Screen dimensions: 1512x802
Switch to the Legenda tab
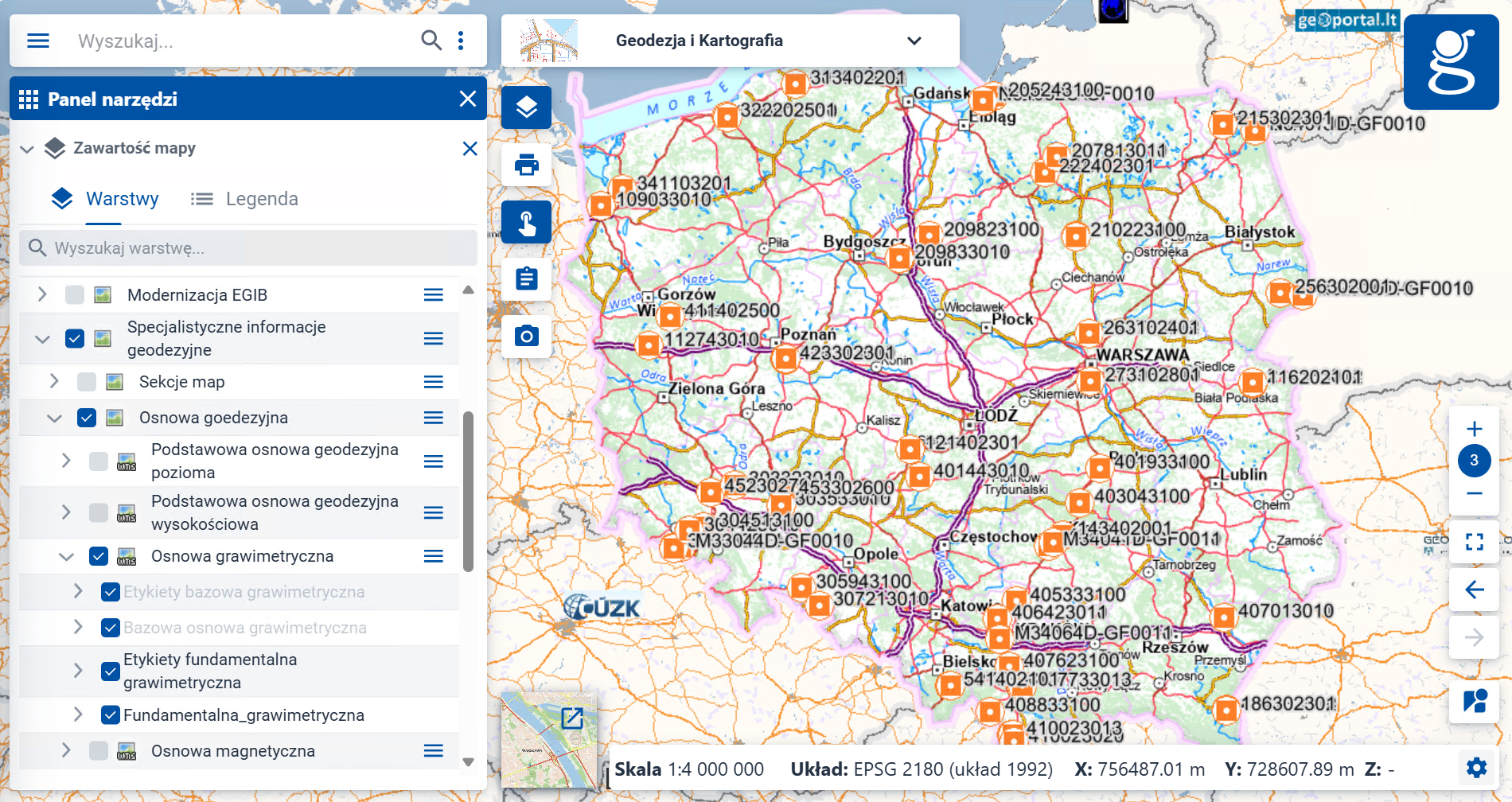coord(245,199)
